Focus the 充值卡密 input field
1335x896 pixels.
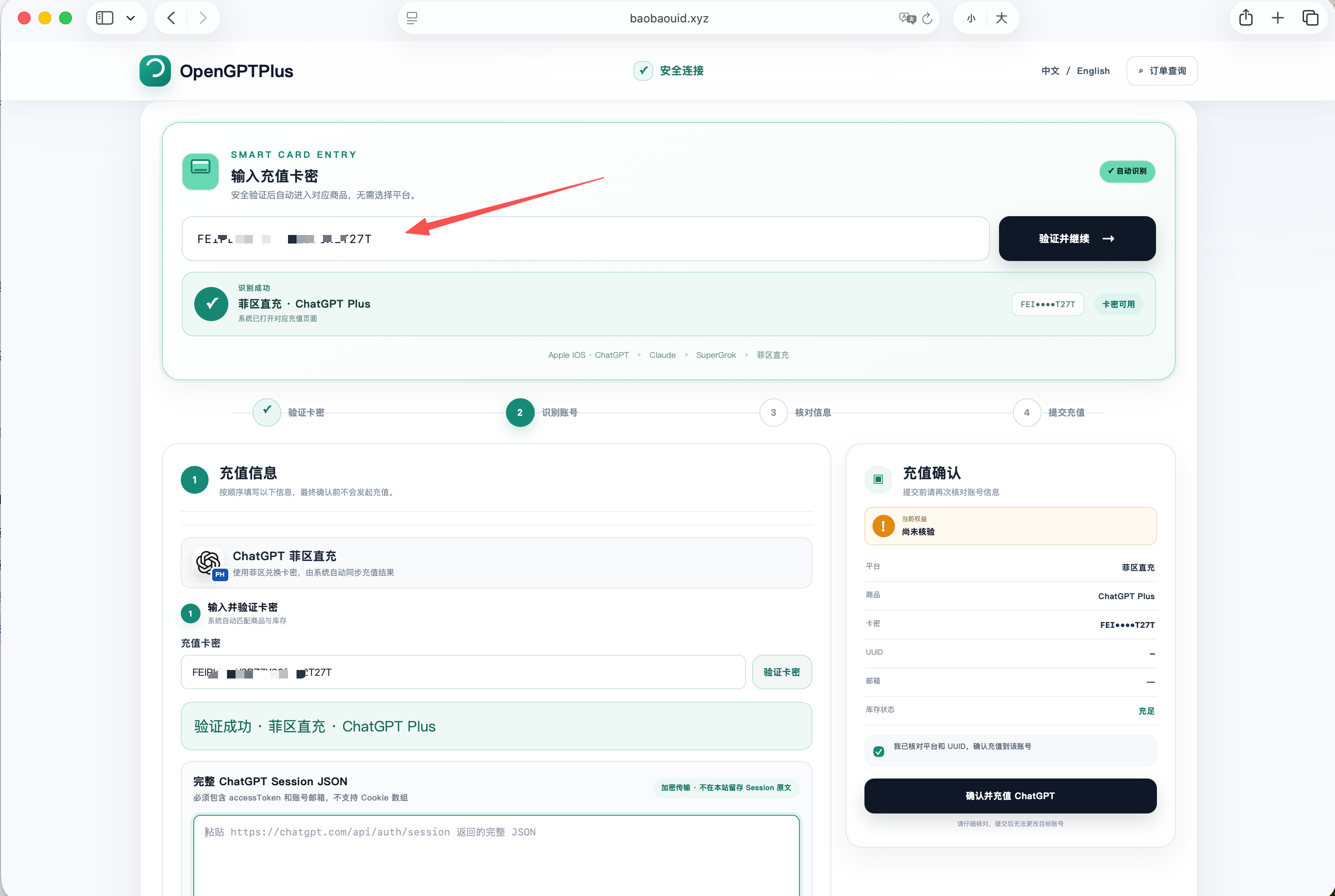[463, 672]
